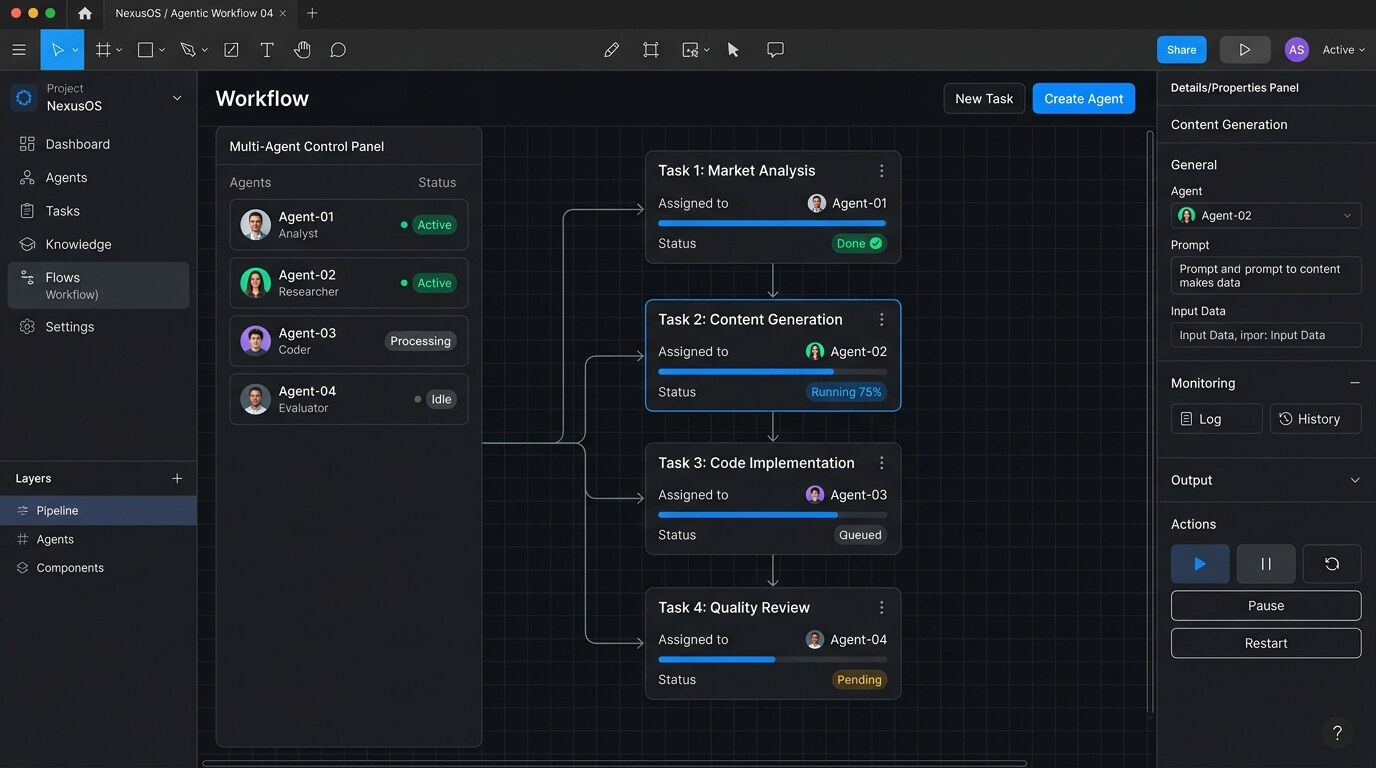The width and height of the screenshot is (1376, 768).
Task: Go to Dashboard in sidebar
Action: click(98, 144)
